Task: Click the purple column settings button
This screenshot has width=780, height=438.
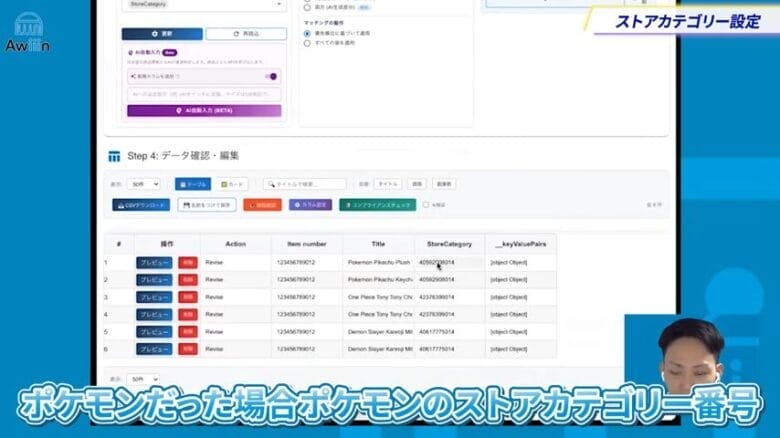Action: [x=310, y=205]
